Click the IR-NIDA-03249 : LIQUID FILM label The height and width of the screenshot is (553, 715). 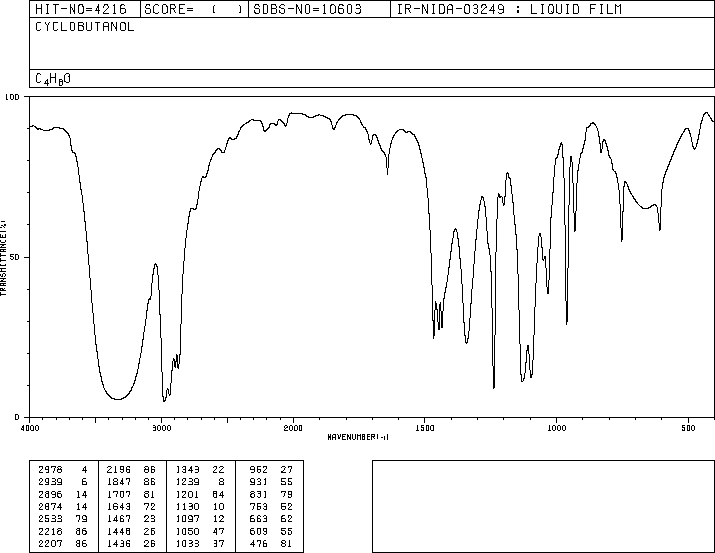[509, 9]
